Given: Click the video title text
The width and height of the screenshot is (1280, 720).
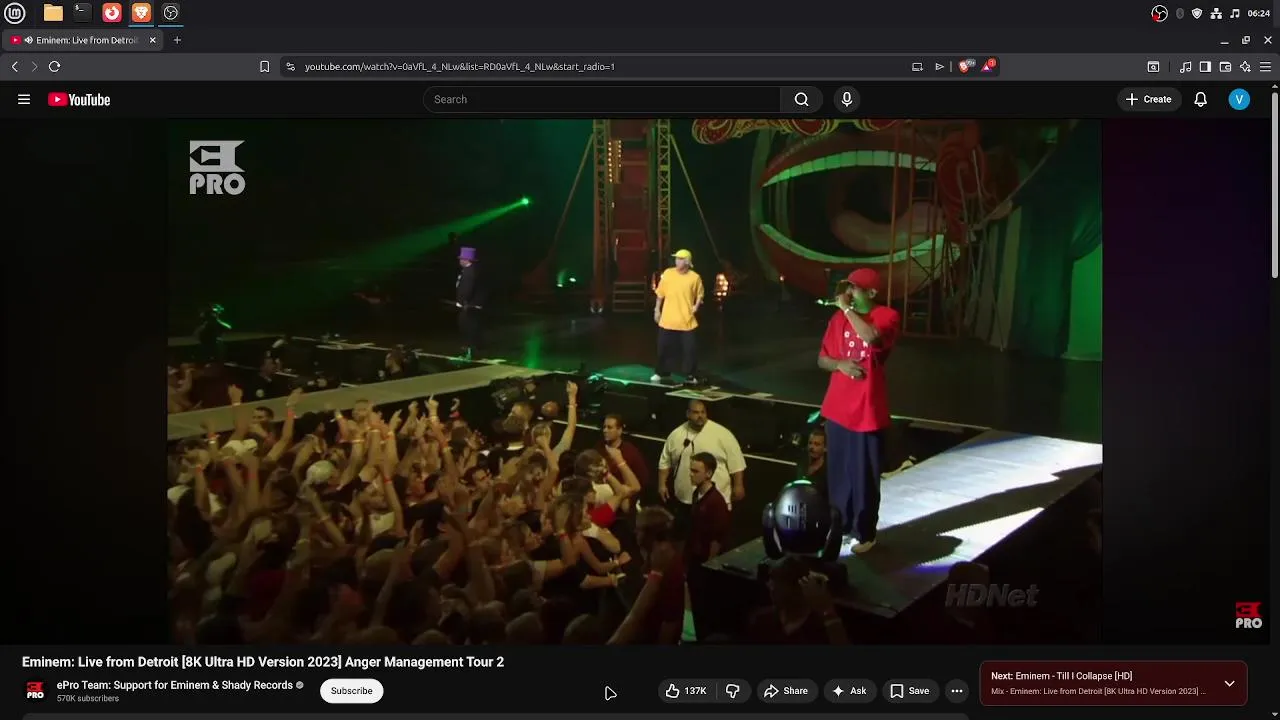Looking at the screenshot, I should point(263,662).
